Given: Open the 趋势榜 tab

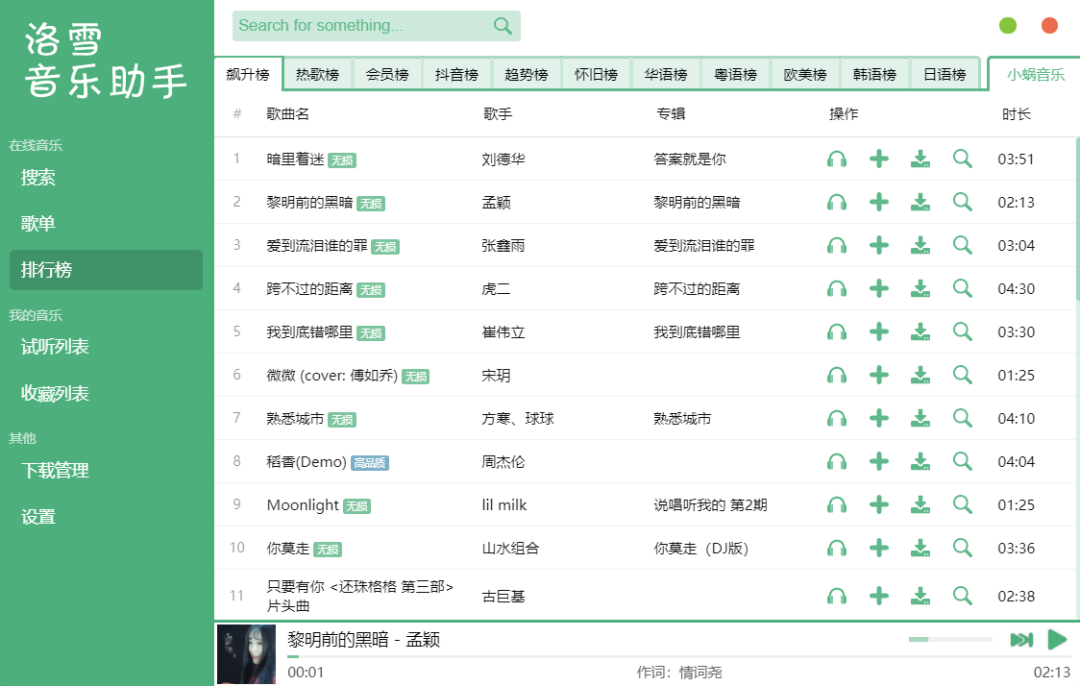Looking at the screenshot, I should tap(526, 74).
